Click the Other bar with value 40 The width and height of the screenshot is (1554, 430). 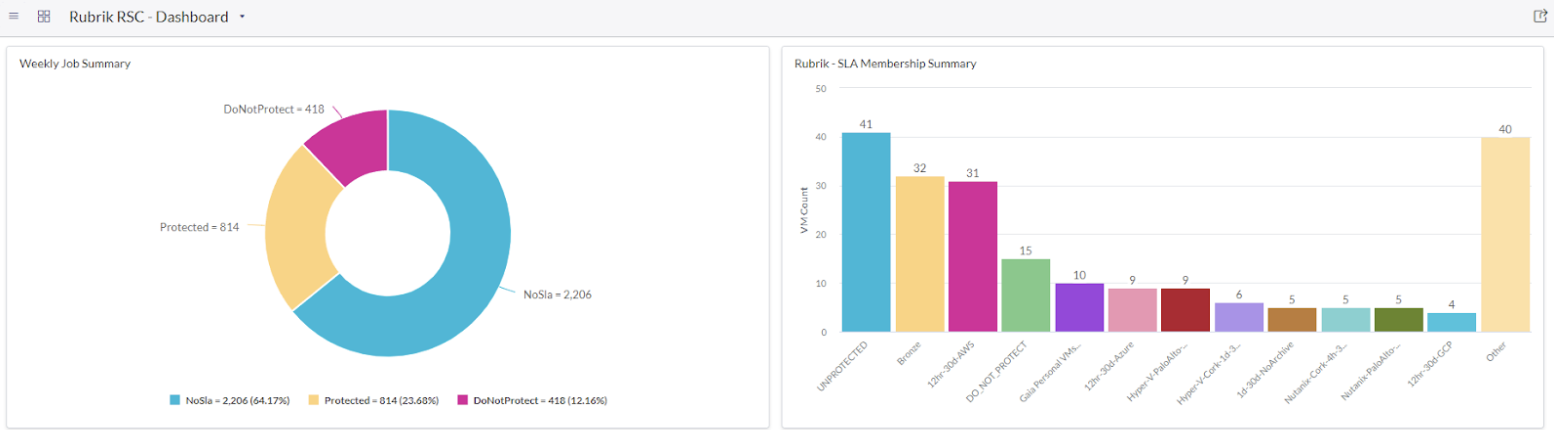click(x=1505, y=234)
